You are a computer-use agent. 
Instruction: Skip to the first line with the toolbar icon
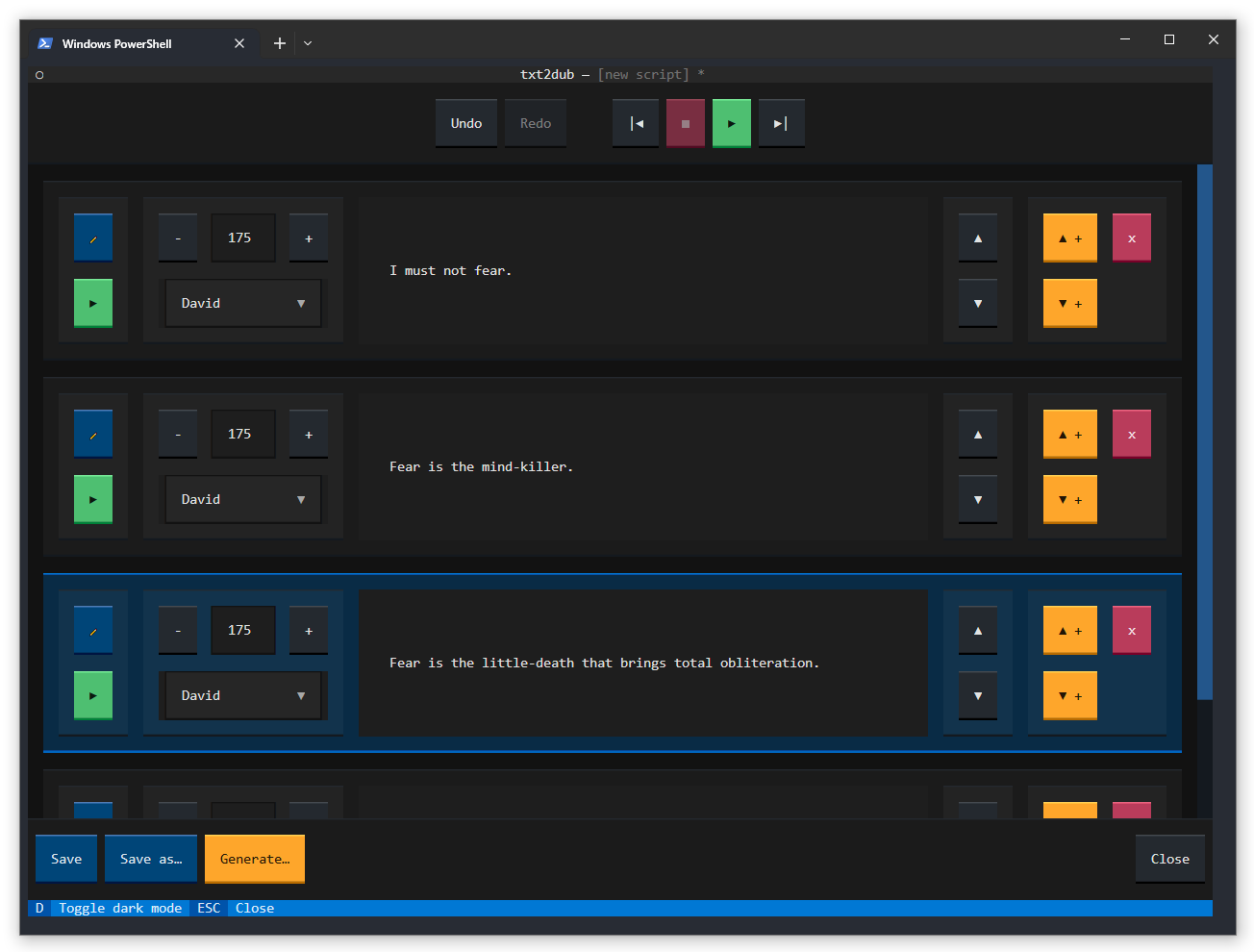click(x=636, y=122)
